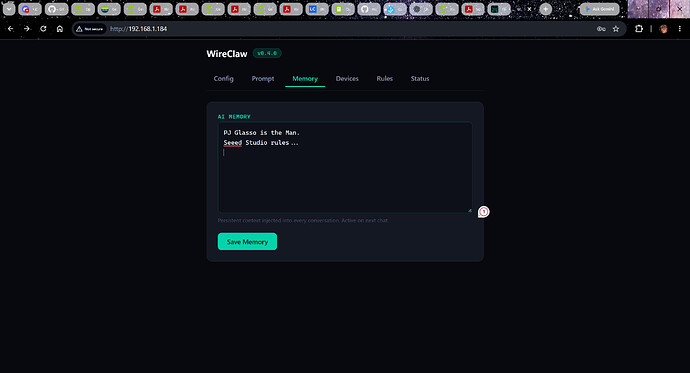Click the Ask Gemini button

(x=599, y=9)
